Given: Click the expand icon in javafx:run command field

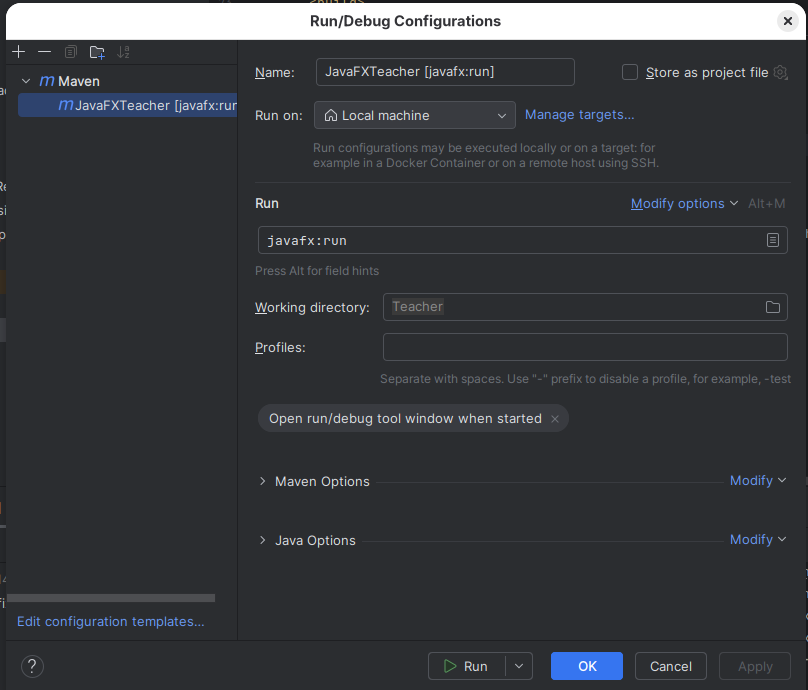Looking at the screenshot, I should [773, 240].
